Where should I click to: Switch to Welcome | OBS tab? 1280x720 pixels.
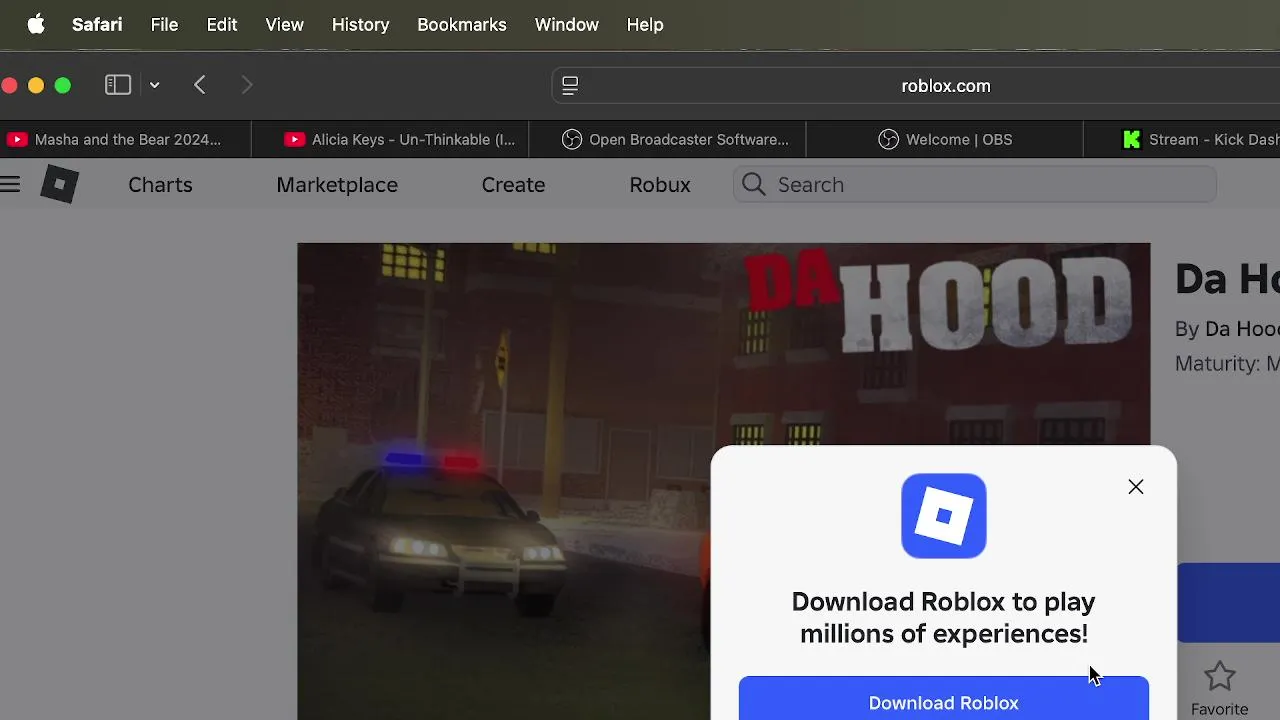[944, 139]
